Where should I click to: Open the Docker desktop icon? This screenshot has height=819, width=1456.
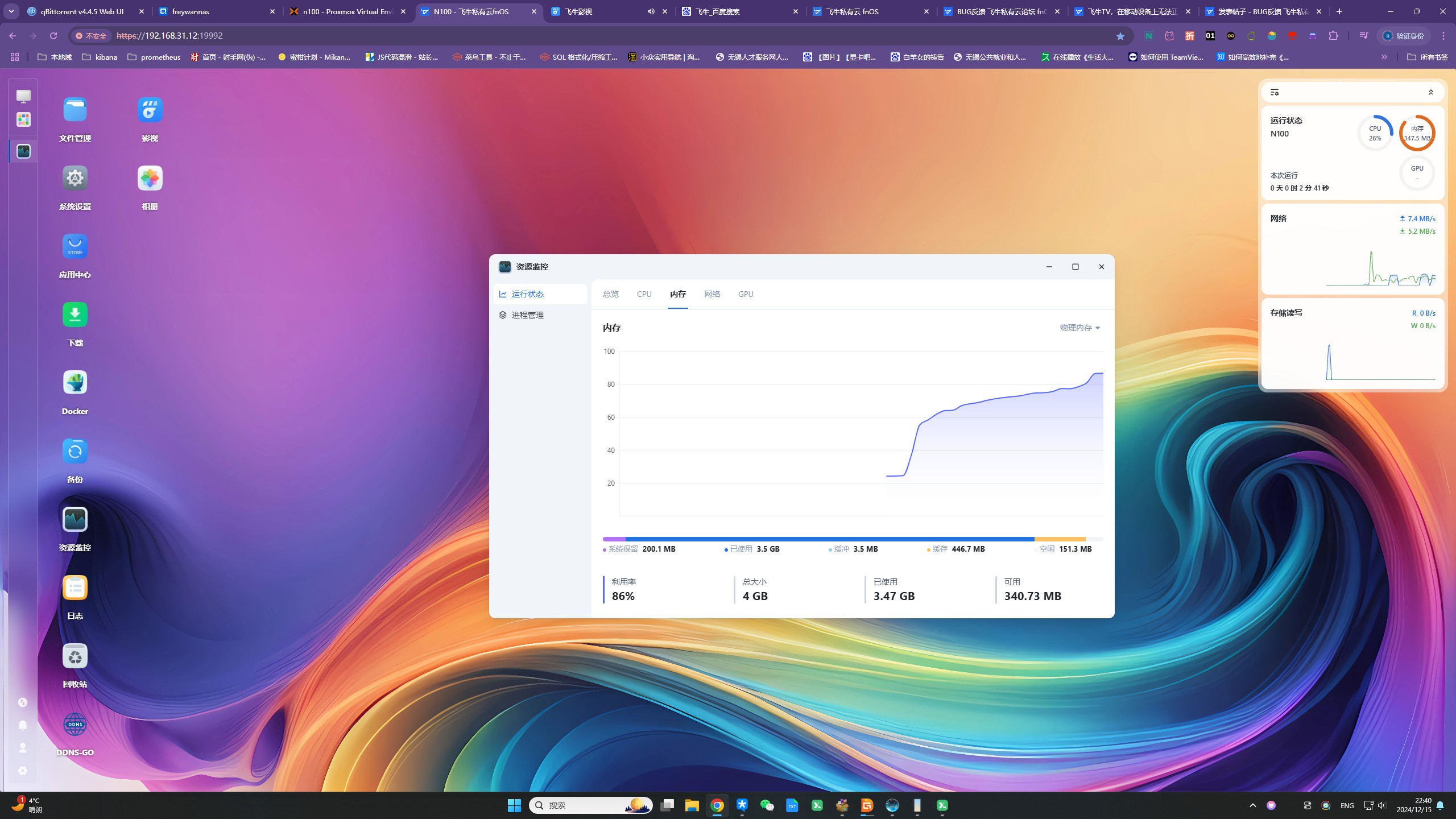click(75, 383)
